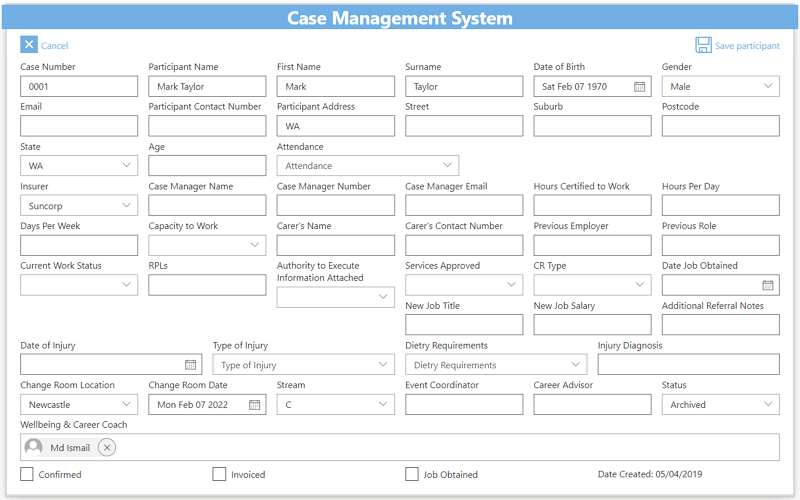Screen dimensions: 800x500
Task: Click the Previous Employer field
Action: click(x=592, y=245)
